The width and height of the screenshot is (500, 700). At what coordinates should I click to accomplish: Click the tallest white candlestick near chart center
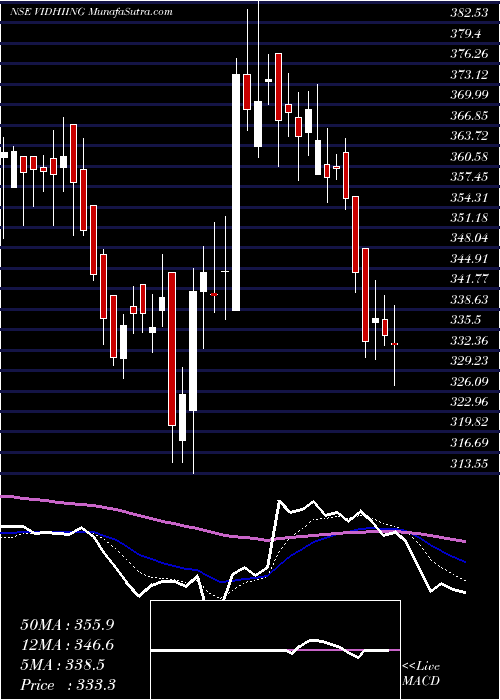pos(236,192)
